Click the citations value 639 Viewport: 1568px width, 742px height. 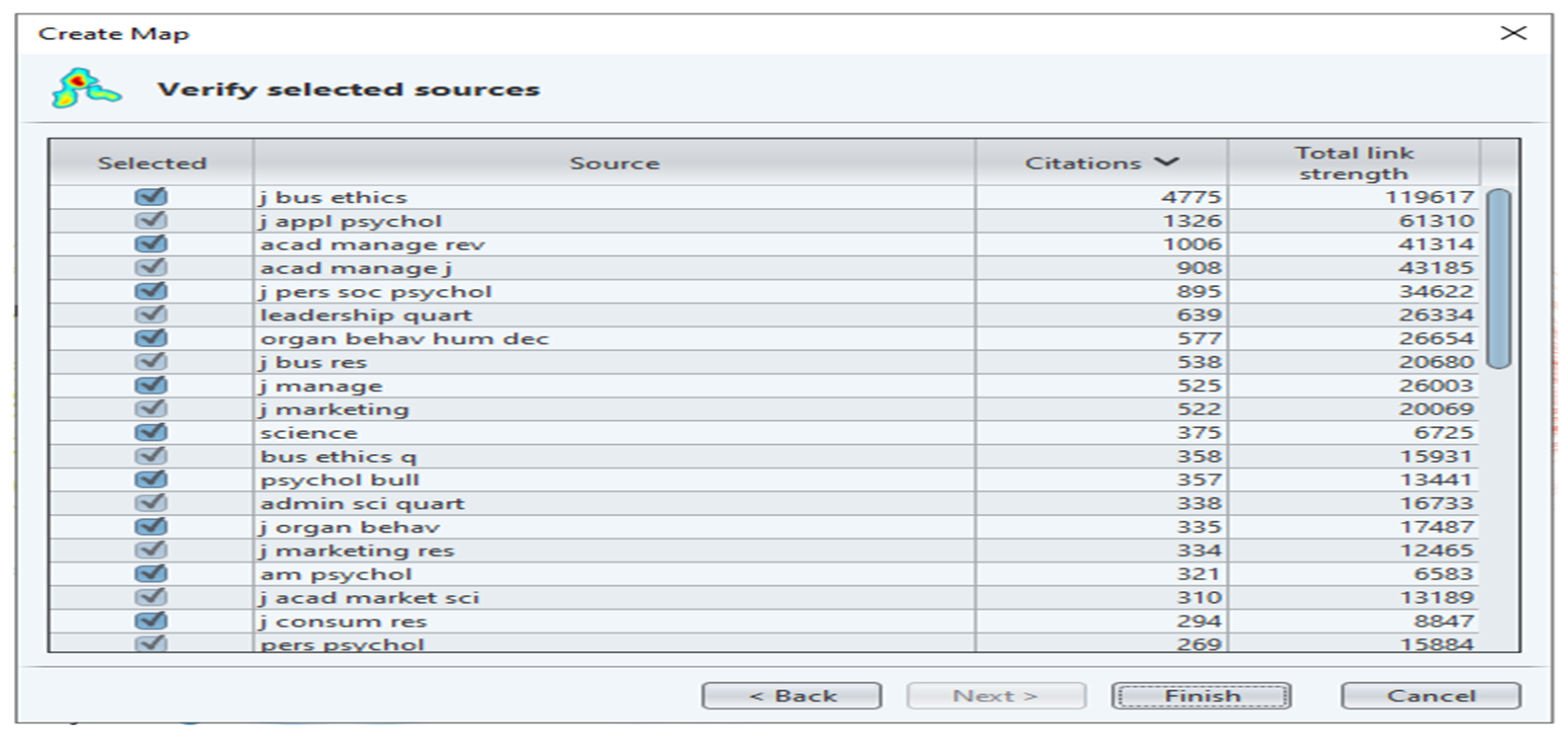[x=1199, y=315]
